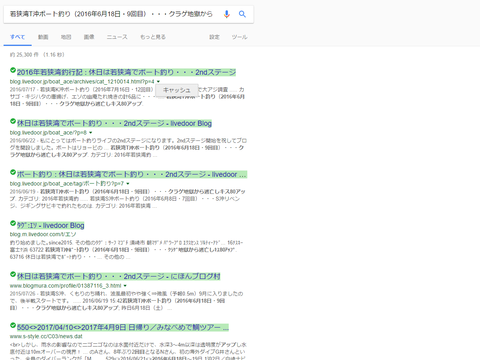Open the もっと見る menu
Screen dimensions: 480x360
coord(153,37)
